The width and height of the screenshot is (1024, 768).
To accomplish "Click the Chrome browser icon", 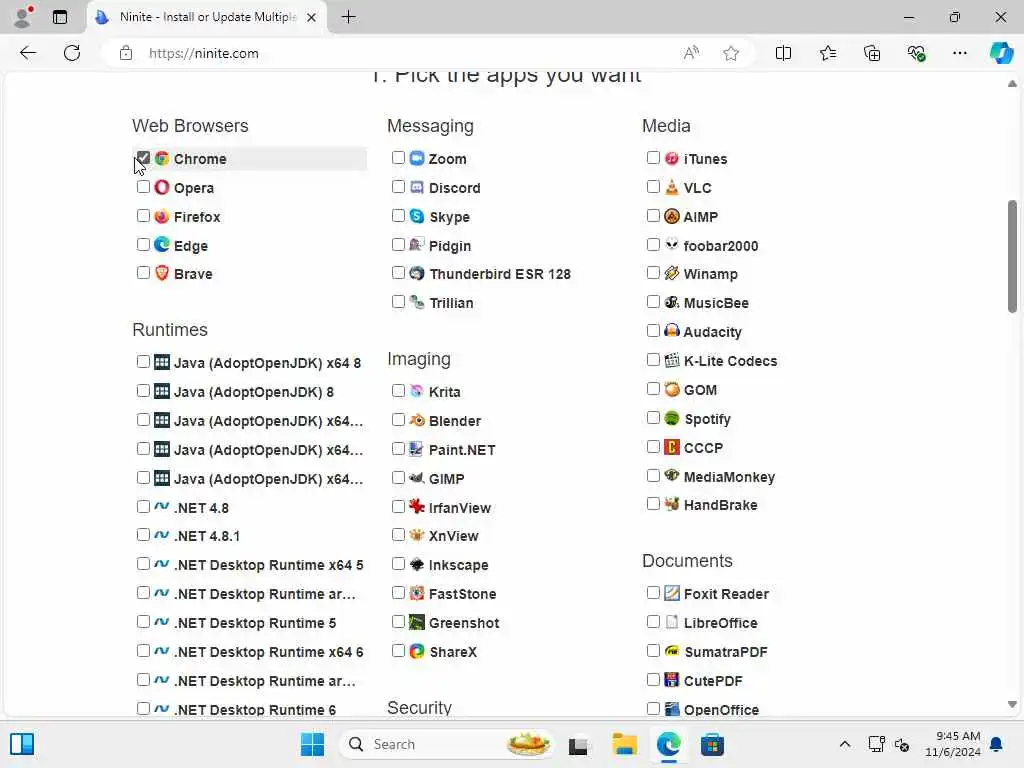I will (162, 158).
